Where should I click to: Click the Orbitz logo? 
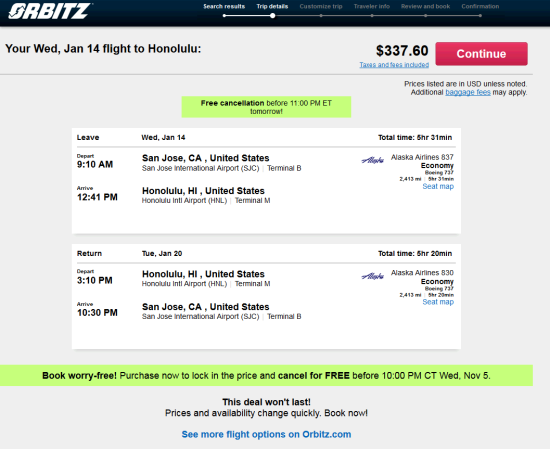click(50, 11)
